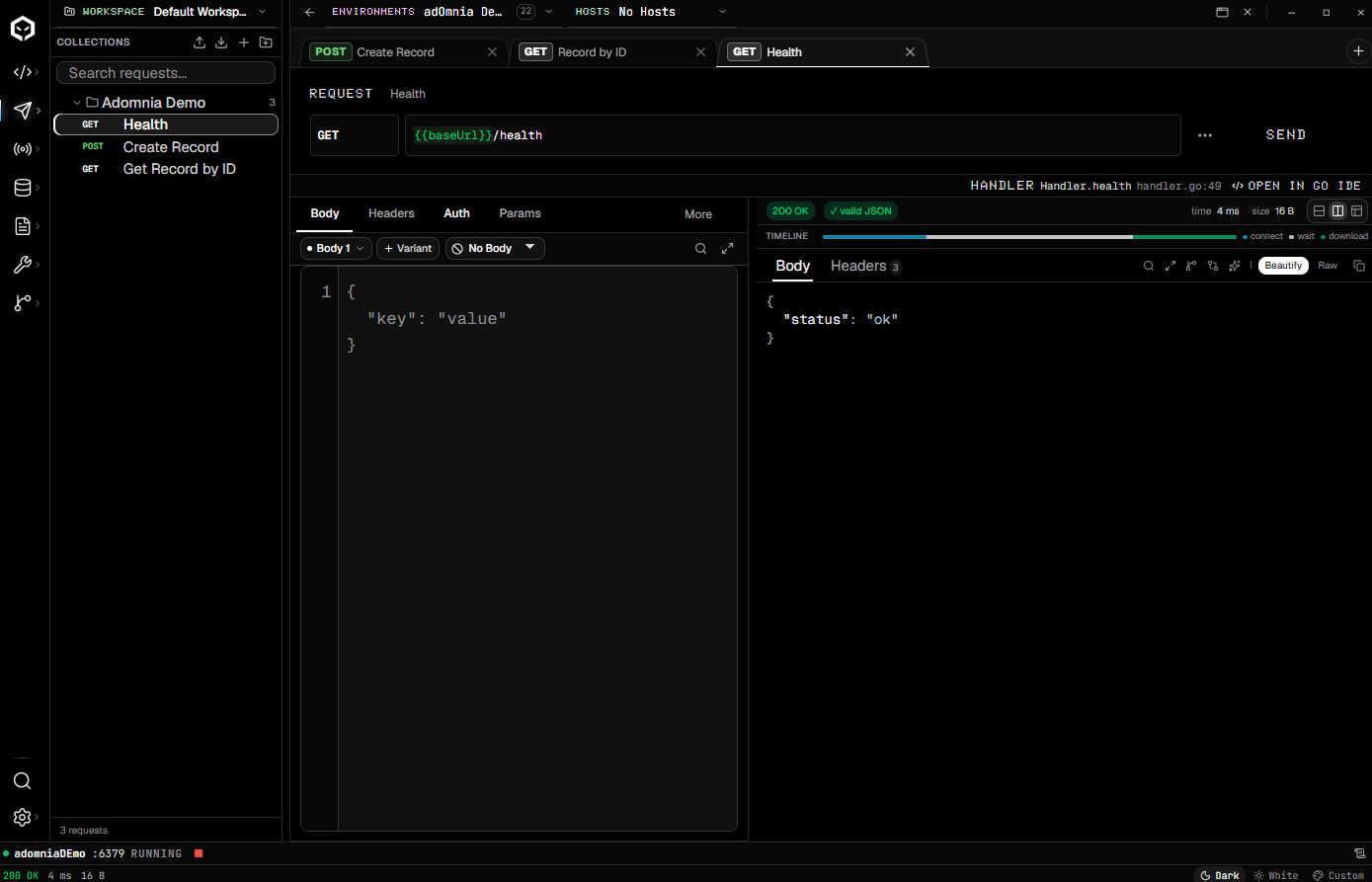1372x882 pixels.
Task: Open the request Params tab
Action: pos(520,213)
